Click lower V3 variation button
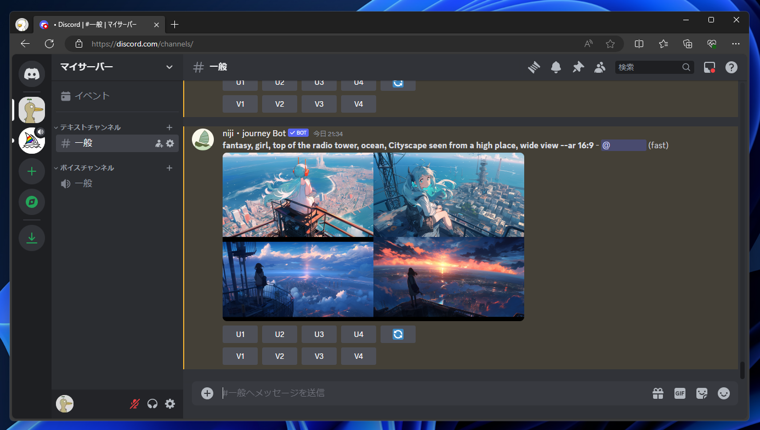The height and width of the screenshot is (430, 760). (319, 356)
